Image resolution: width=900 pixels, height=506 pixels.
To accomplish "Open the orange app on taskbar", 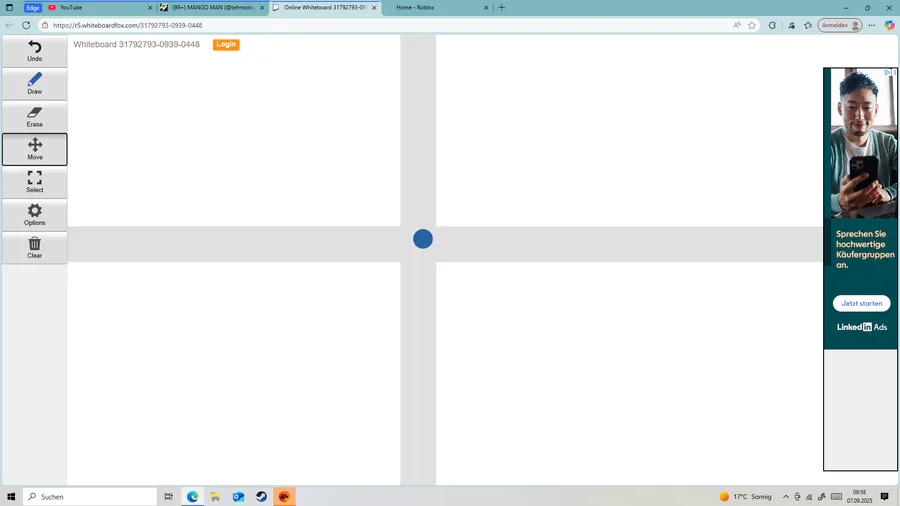I will pos(284,496).
